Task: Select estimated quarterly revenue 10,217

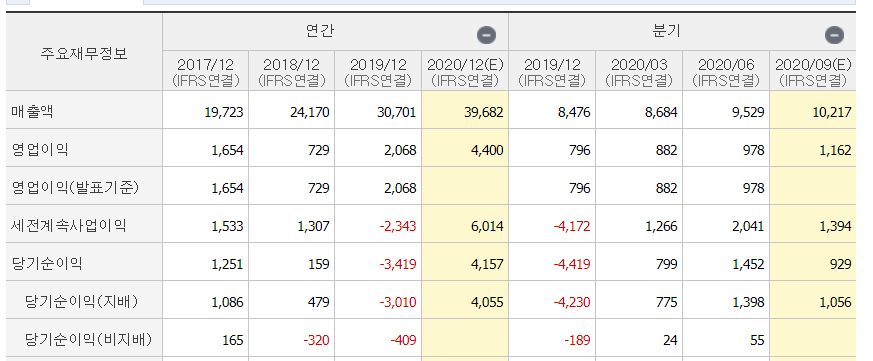Action: tap(831, 113)
